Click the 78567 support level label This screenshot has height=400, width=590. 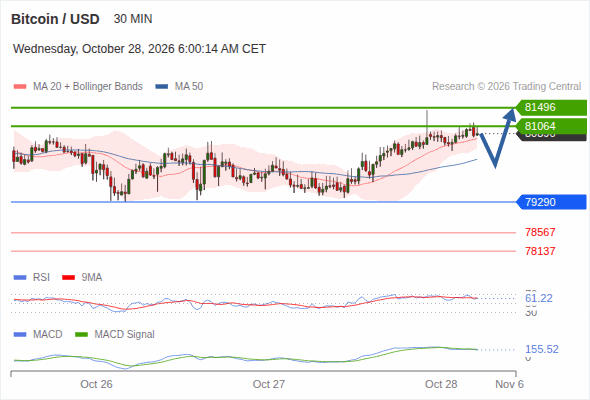pos(540,232)
